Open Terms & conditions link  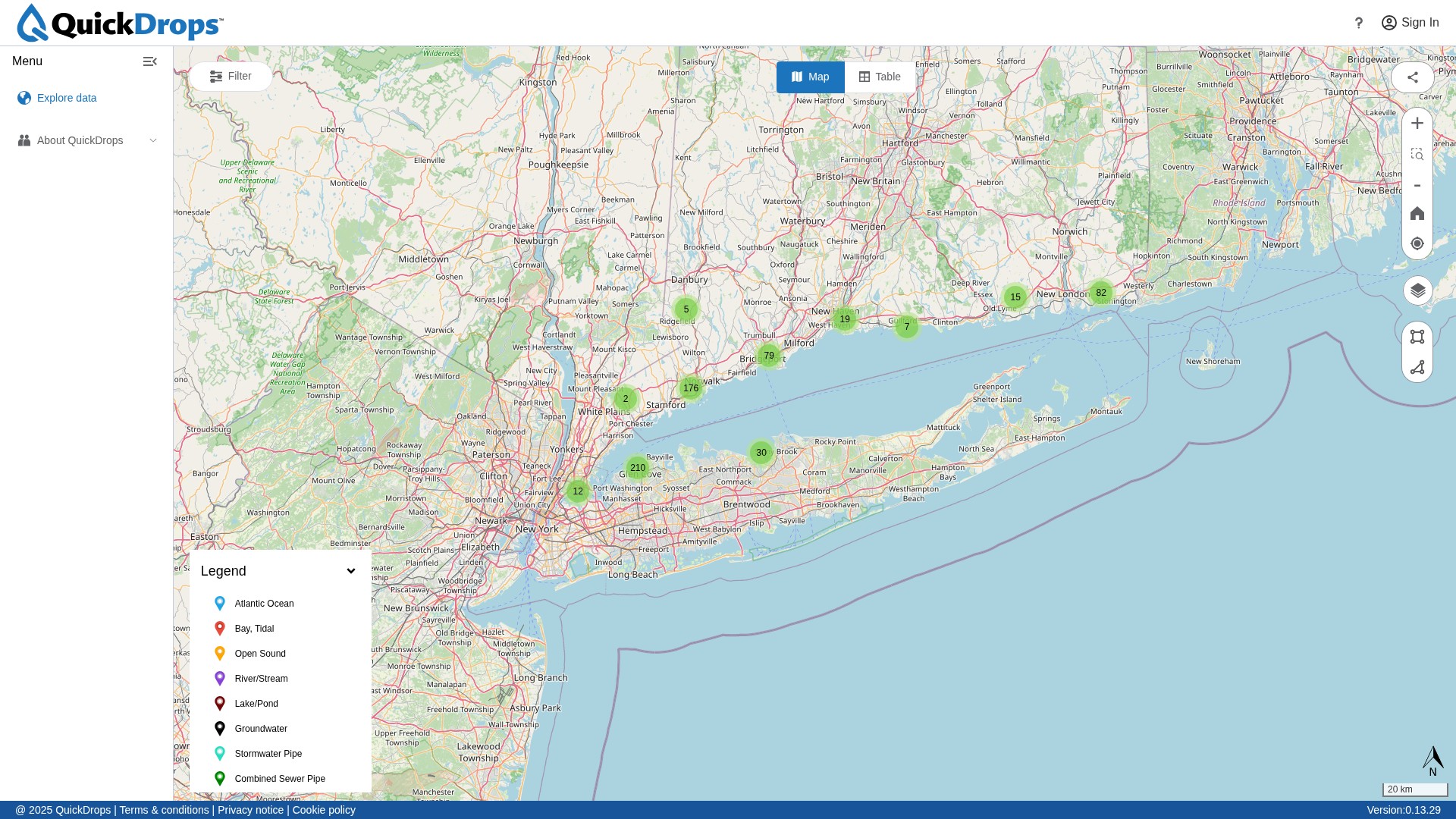pyautogui.click(x=164, y=810)
